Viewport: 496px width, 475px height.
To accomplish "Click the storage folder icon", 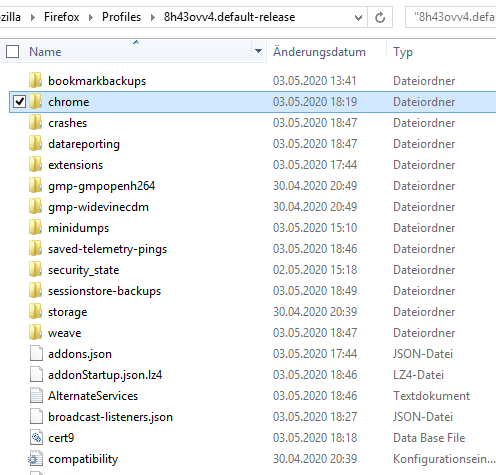I will [x=35, y=311].
